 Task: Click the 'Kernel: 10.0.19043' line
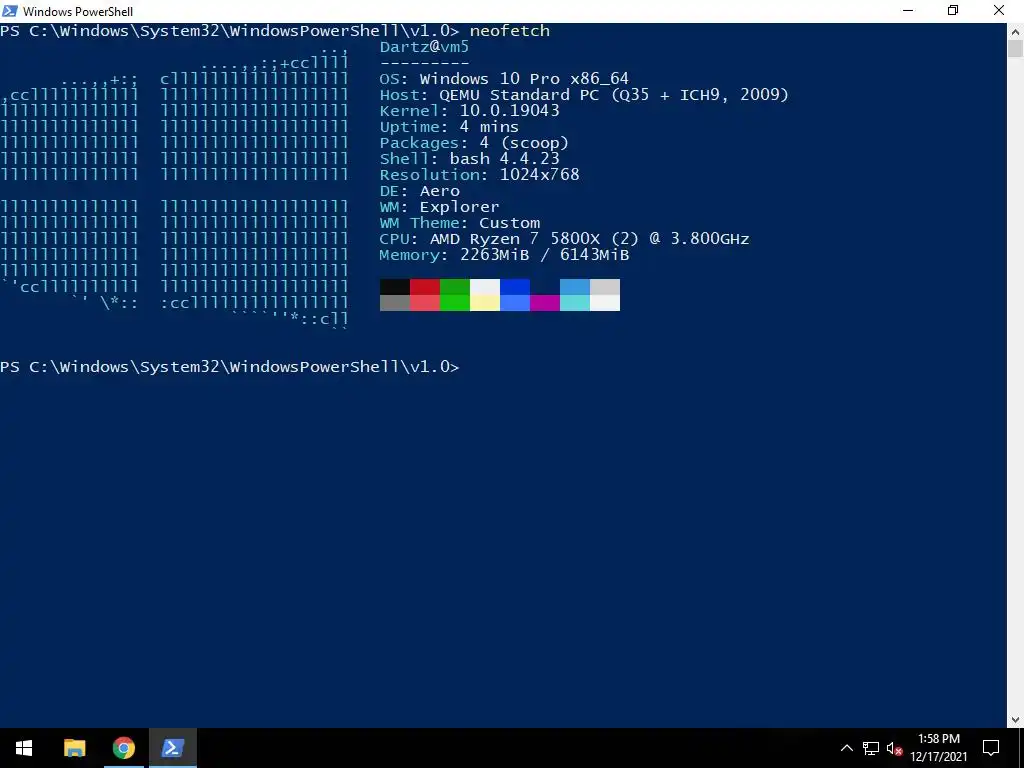pos(470,111)
